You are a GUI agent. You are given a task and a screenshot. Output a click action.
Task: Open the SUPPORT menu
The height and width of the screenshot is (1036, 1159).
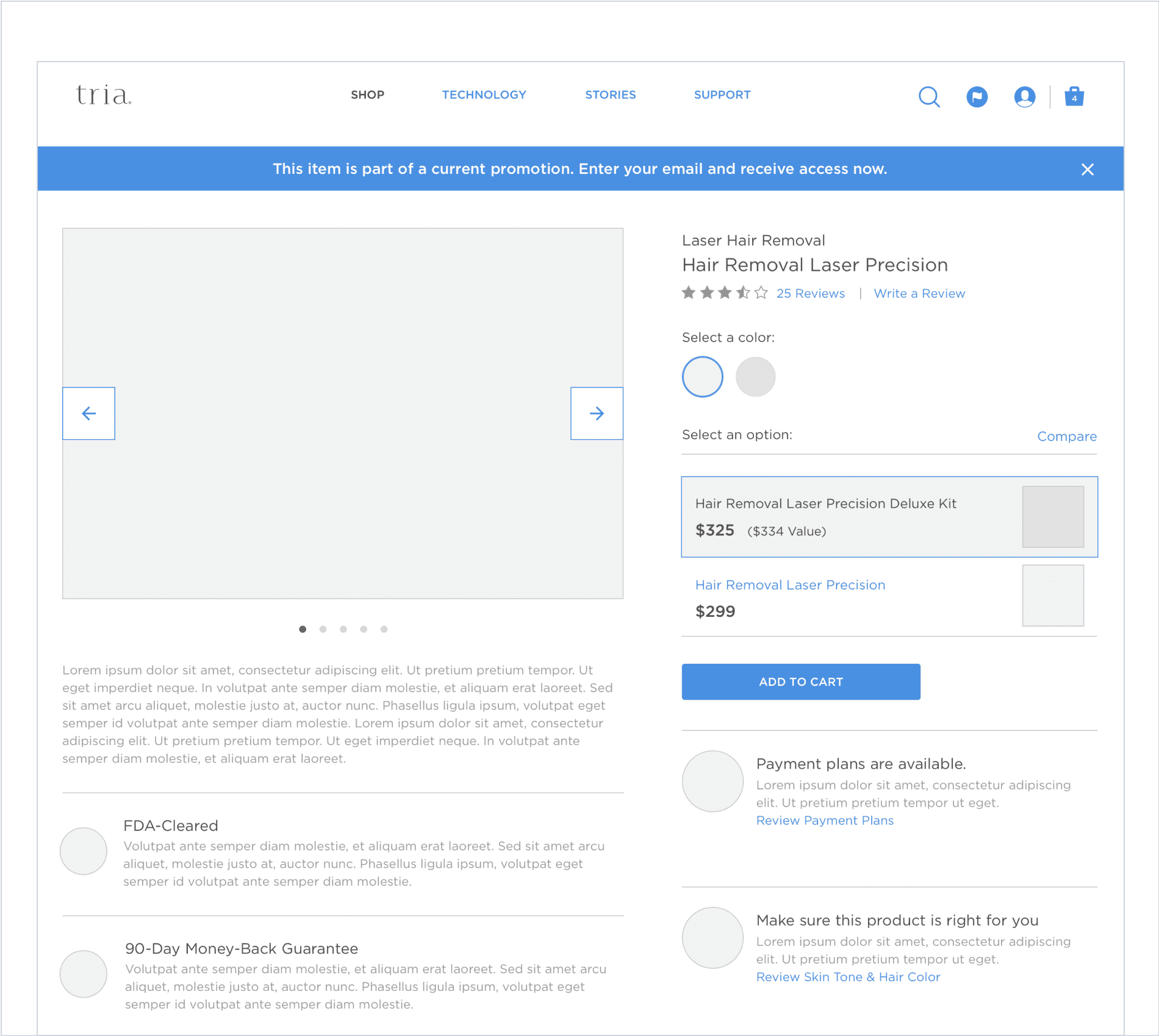(x=722, y=95)
